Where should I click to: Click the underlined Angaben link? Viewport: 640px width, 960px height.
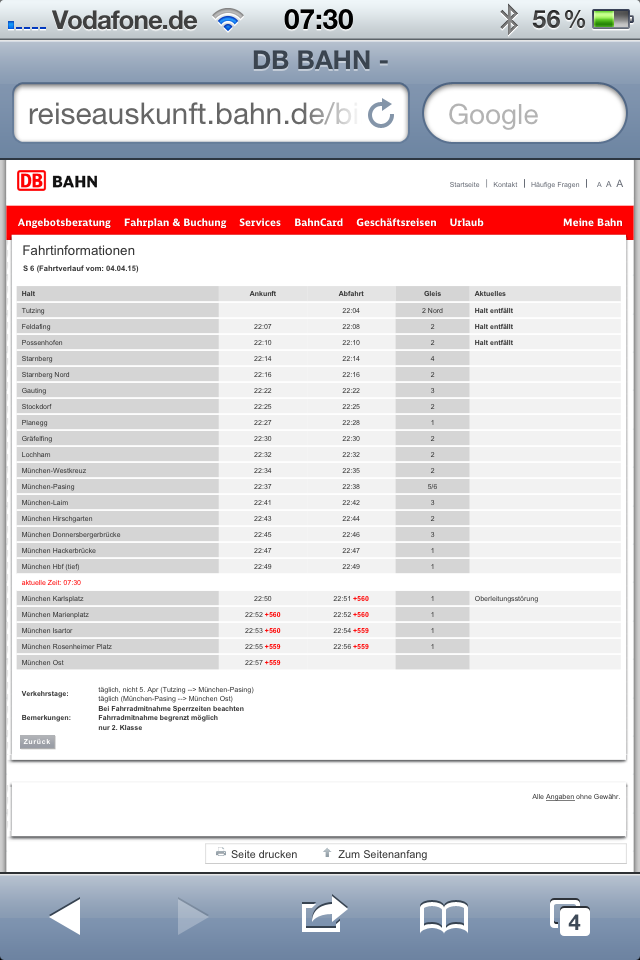click(x=560, y=797)
